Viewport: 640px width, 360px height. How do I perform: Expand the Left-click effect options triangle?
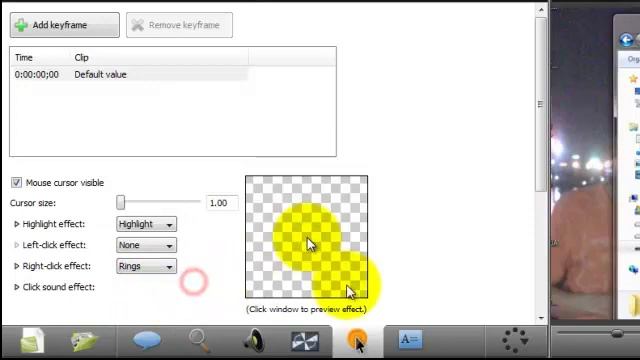pyautogui.click(x=17, y=245)
